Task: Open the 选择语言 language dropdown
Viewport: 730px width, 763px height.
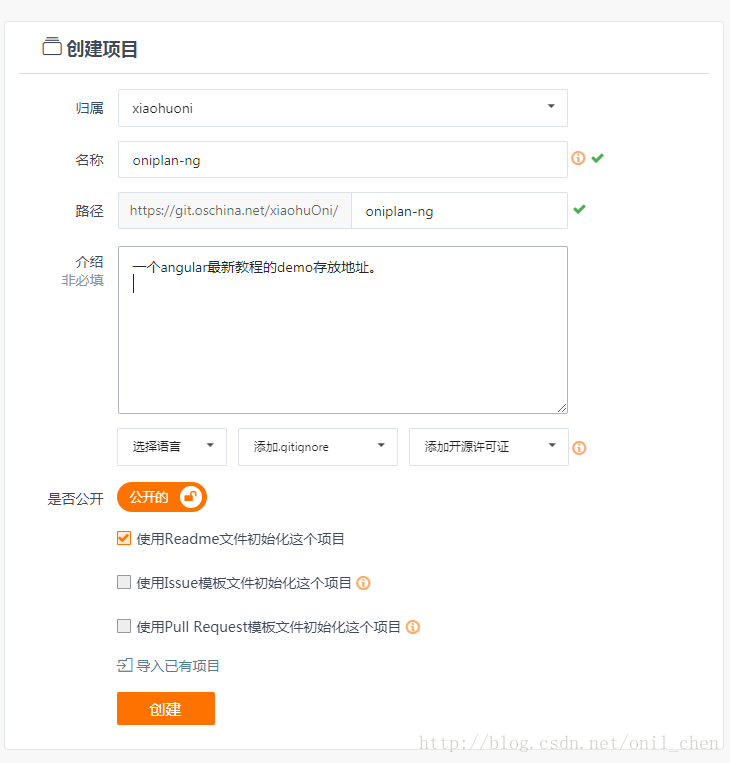Action: pos(172,447)
